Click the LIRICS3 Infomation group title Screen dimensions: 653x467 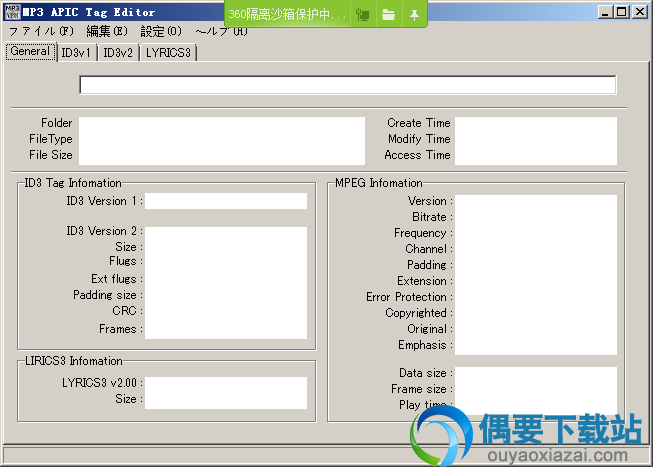(74, 361)
